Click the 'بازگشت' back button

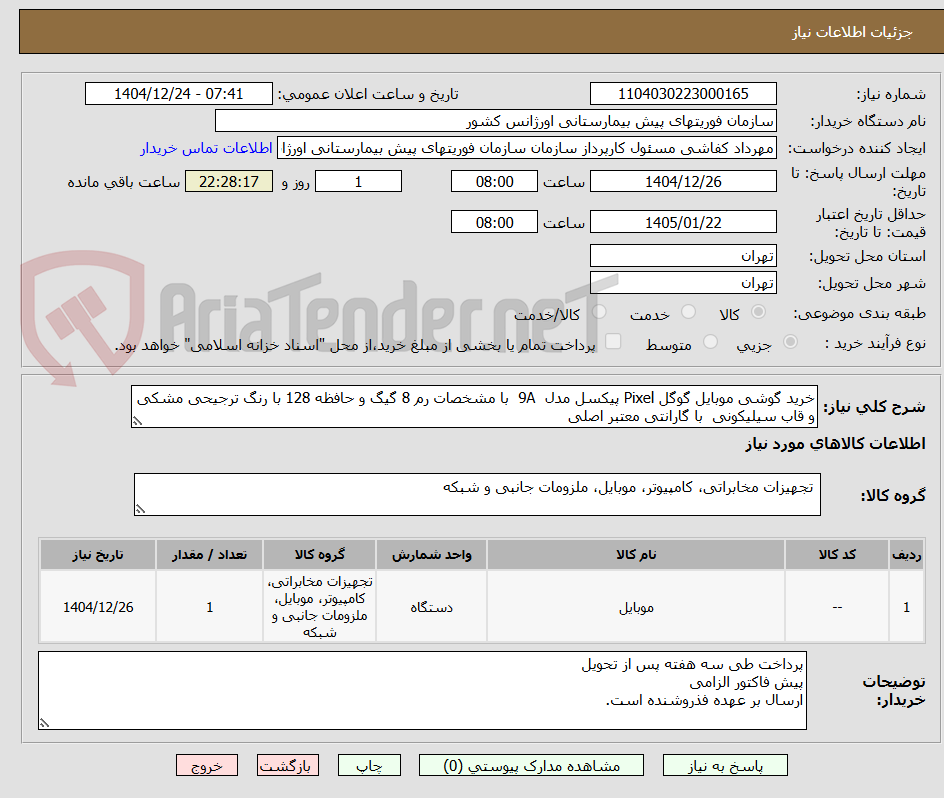click(x=288, y=765)
